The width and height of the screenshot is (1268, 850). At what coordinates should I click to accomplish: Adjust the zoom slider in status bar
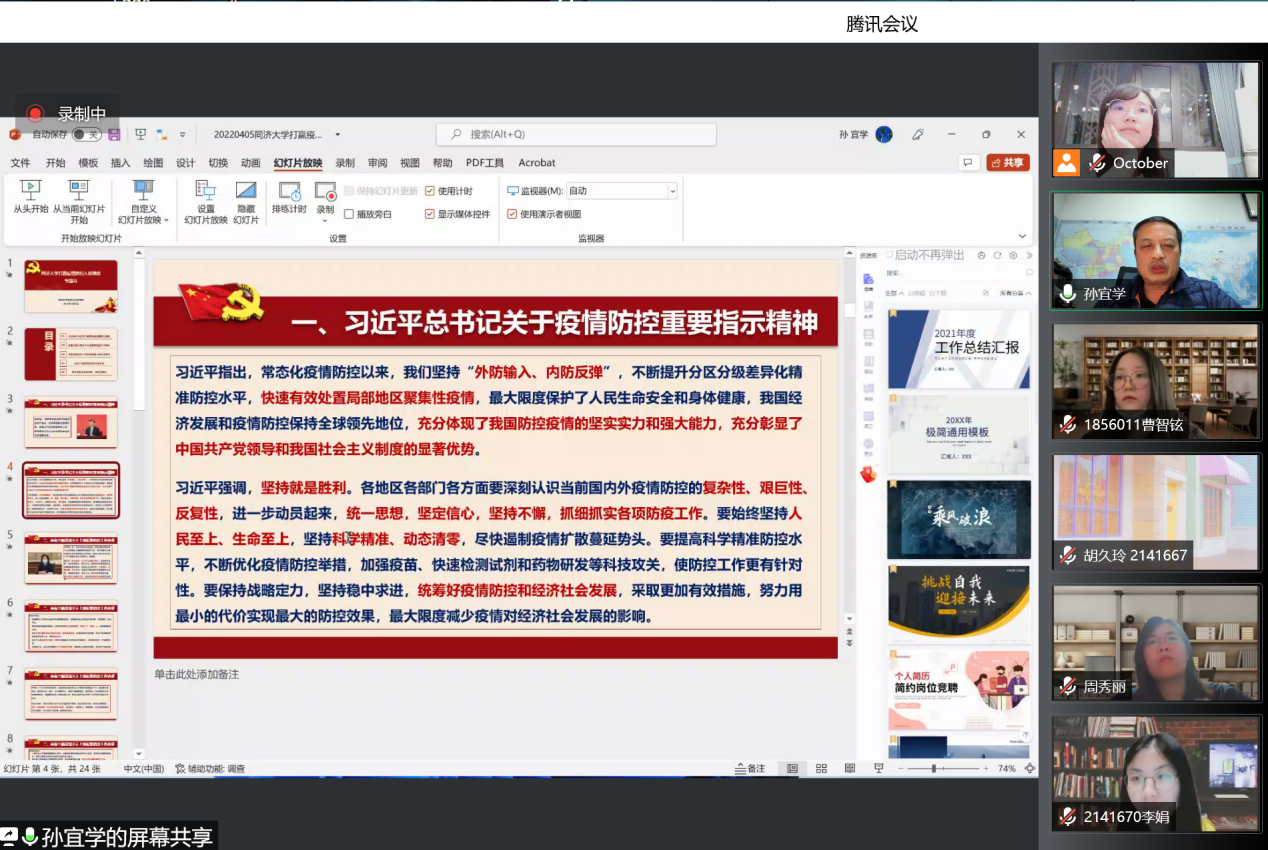[x=934, y=769]
